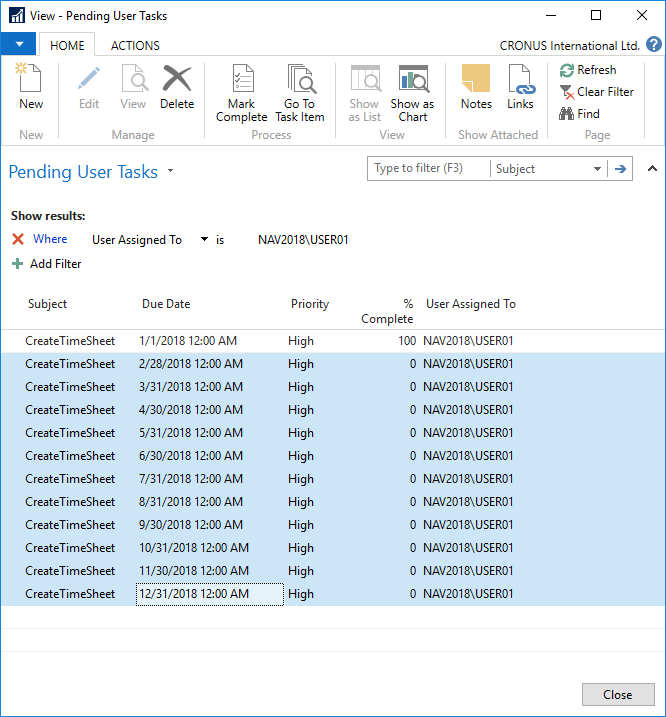Image resolution: width=666 pixels, height=717 pixels.
Task: Open the User Assigned To field dropdown
Action: tap(204, 239)
